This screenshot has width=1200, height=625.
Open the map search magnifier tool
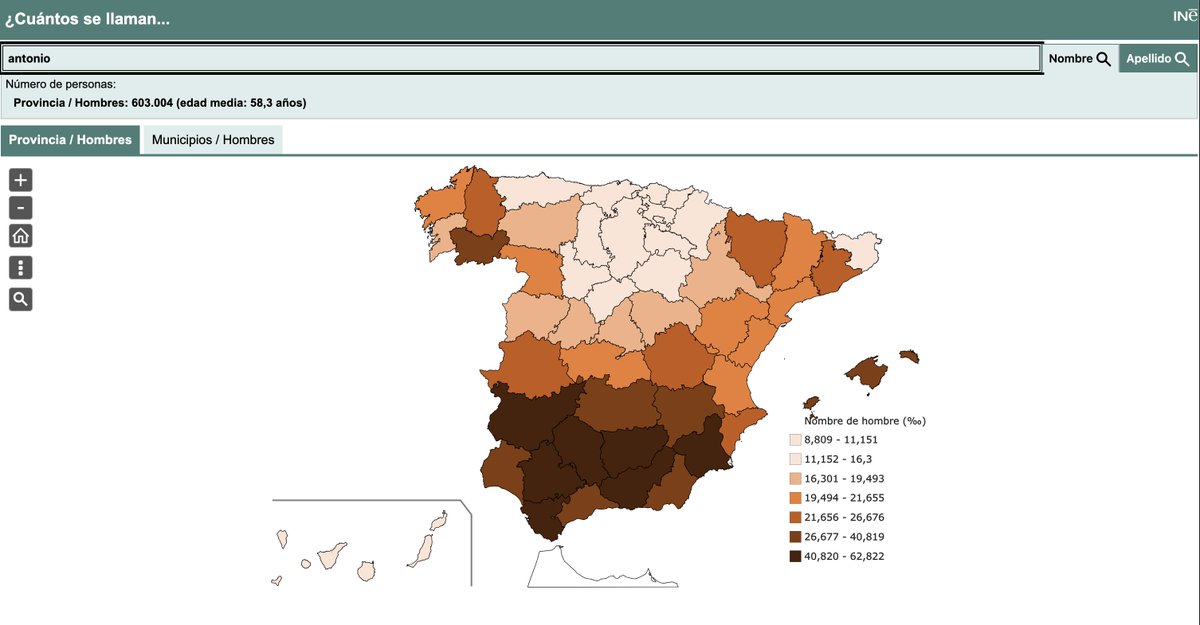pos(21,298)
